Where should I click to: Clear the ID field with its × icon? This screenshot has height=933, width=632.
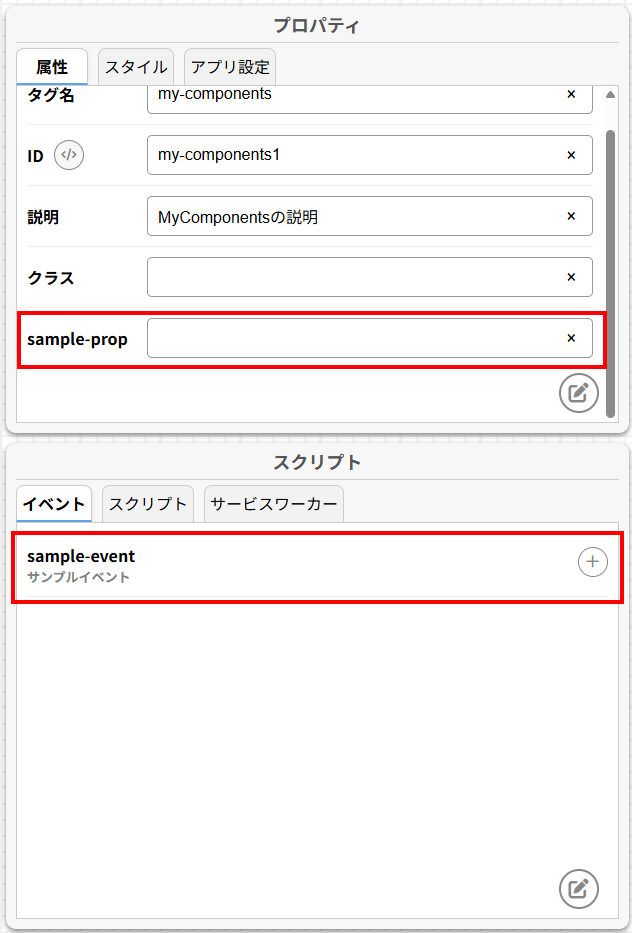pos(571,155)
